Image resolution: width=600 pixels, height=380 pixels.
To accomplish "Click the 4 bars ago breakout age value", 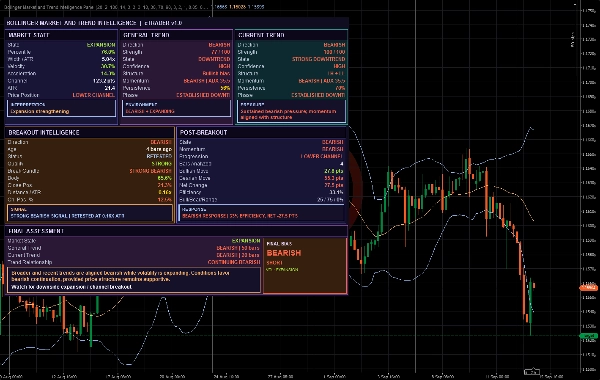I will click(159, 149).
